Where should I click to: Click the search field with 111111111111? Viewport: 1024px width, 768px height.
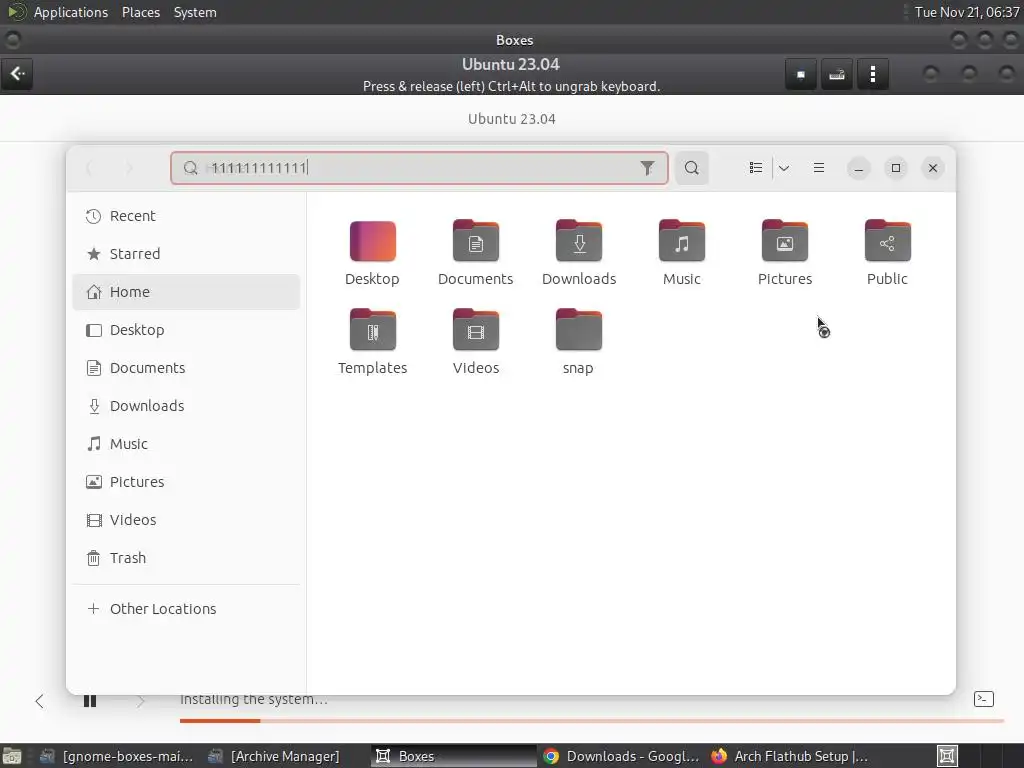(419, 168)
